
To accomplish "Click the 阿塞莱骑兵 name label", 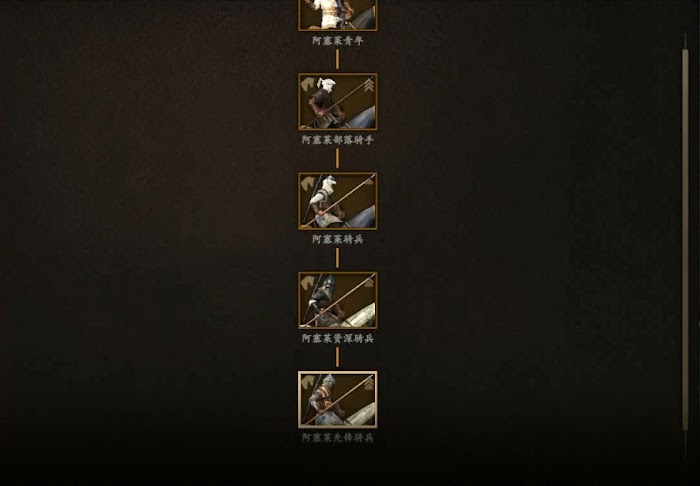I will point(338,239).
